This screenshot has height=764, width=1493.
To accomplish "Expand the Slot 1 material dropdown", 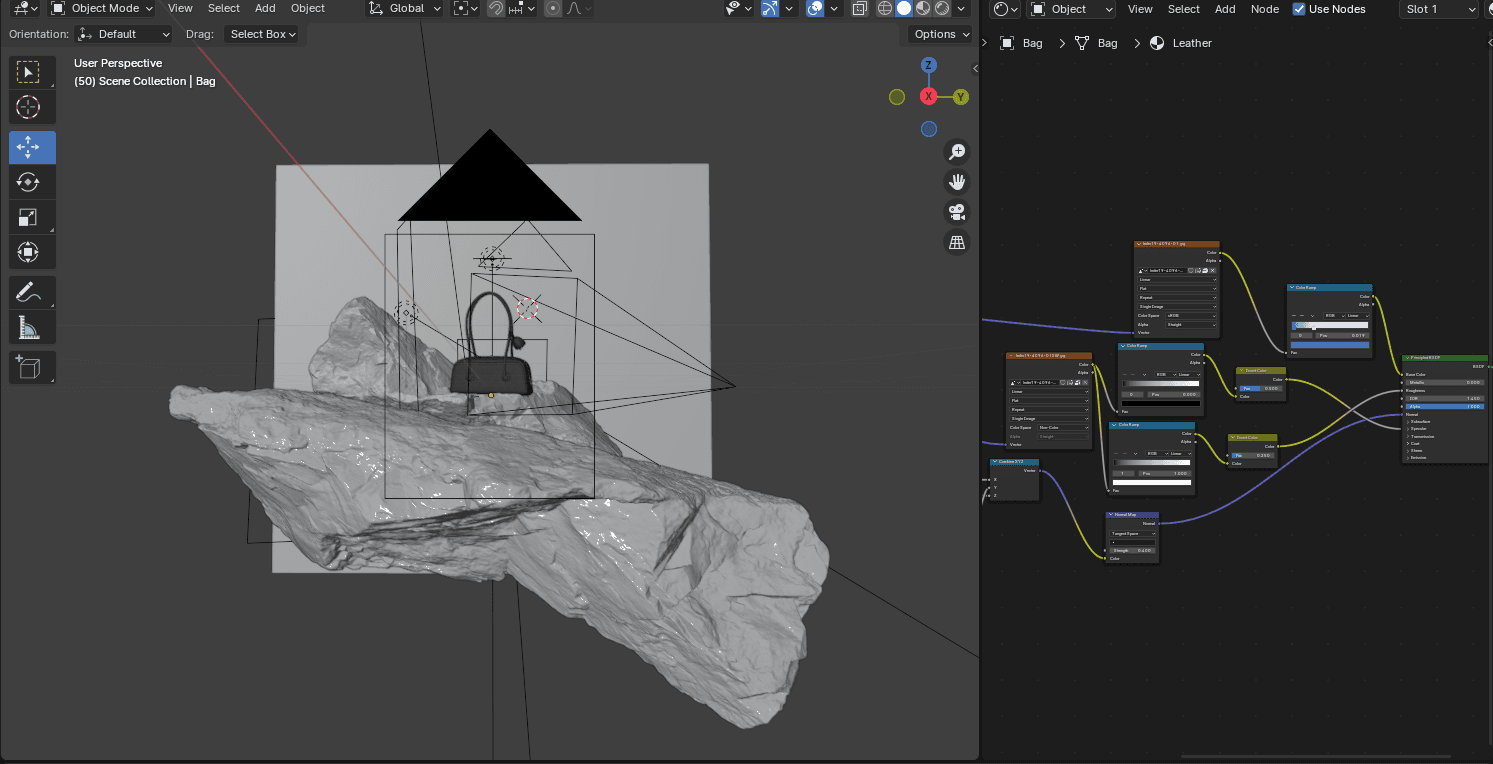I will pyautogui.click(x=1438, y=9).
